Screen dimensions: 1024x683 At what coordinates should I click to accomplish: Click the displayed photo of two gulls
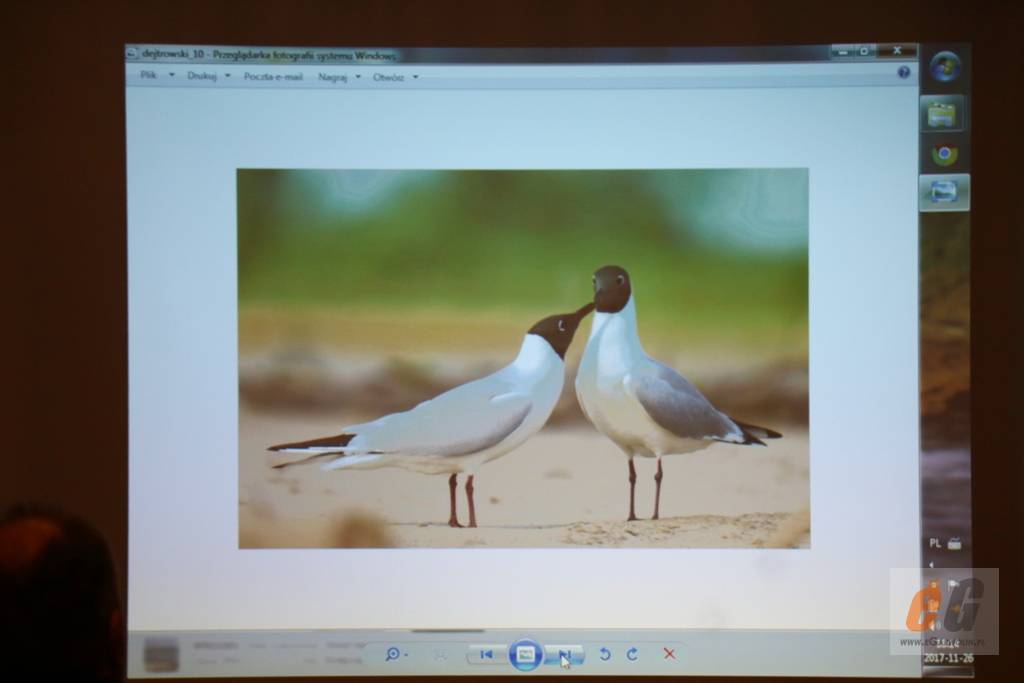coord(524,358)
